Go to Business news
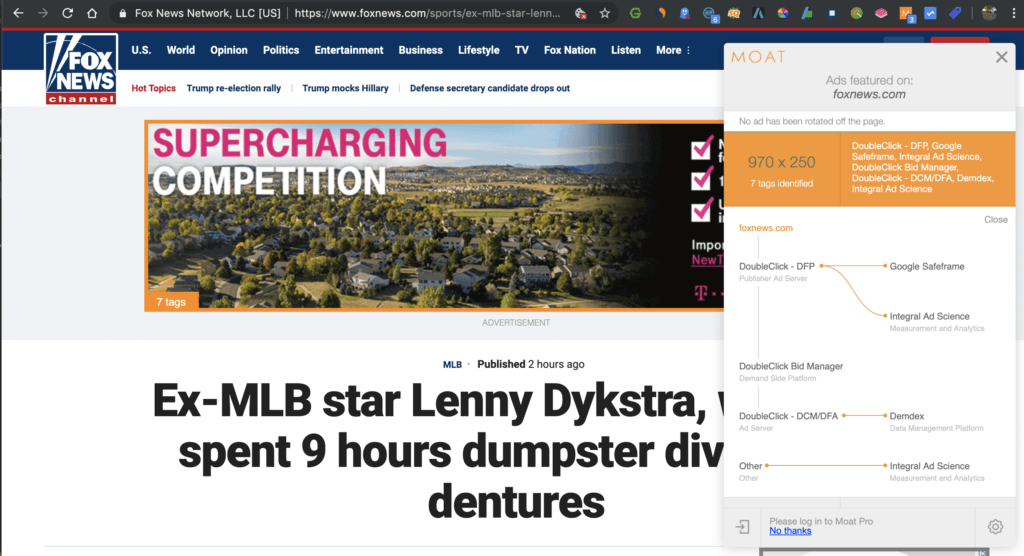1024x556 pixels. pos(421,50)
